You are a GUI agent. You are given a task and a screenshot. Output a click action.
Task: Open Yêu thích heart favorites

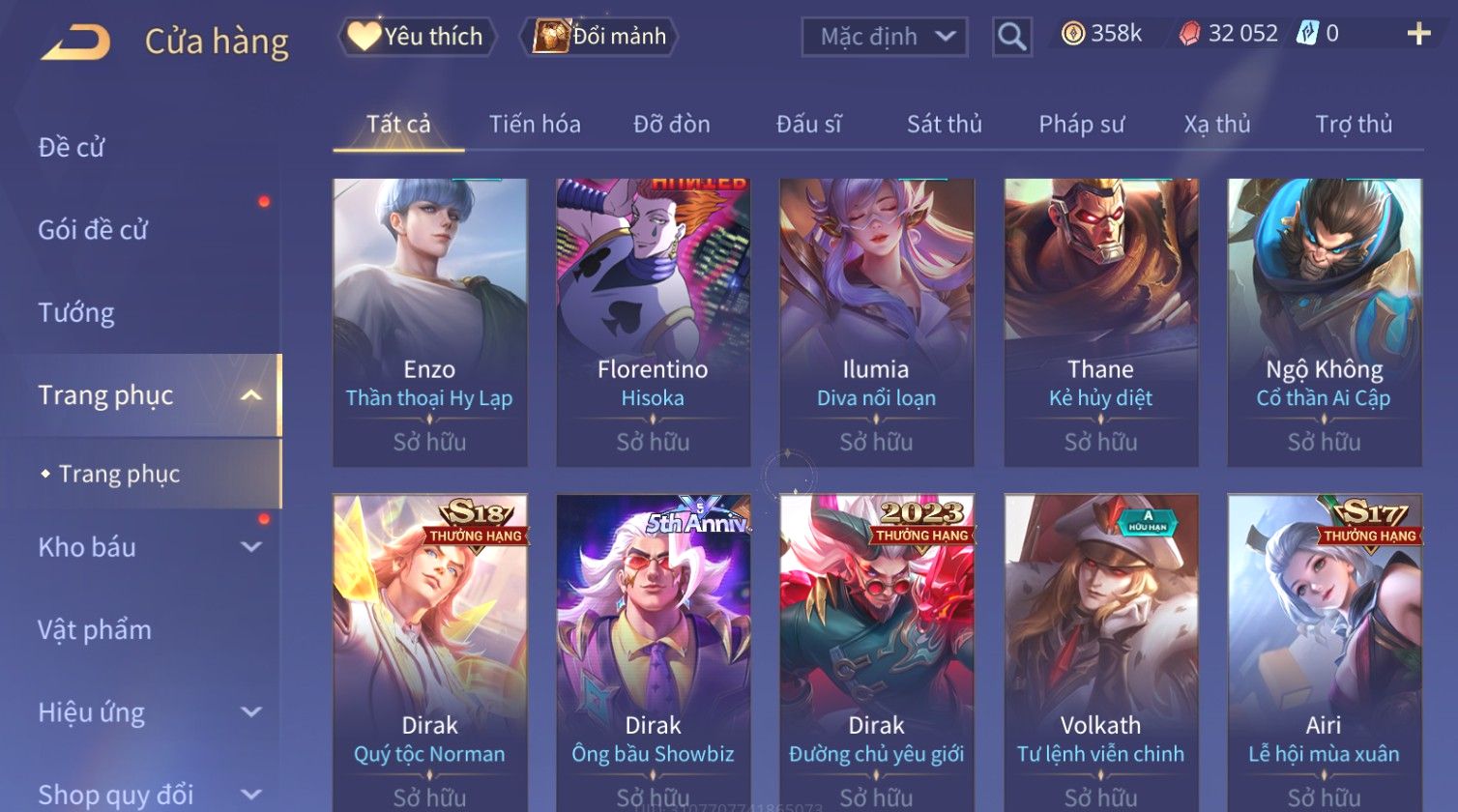tap(417, 37)
